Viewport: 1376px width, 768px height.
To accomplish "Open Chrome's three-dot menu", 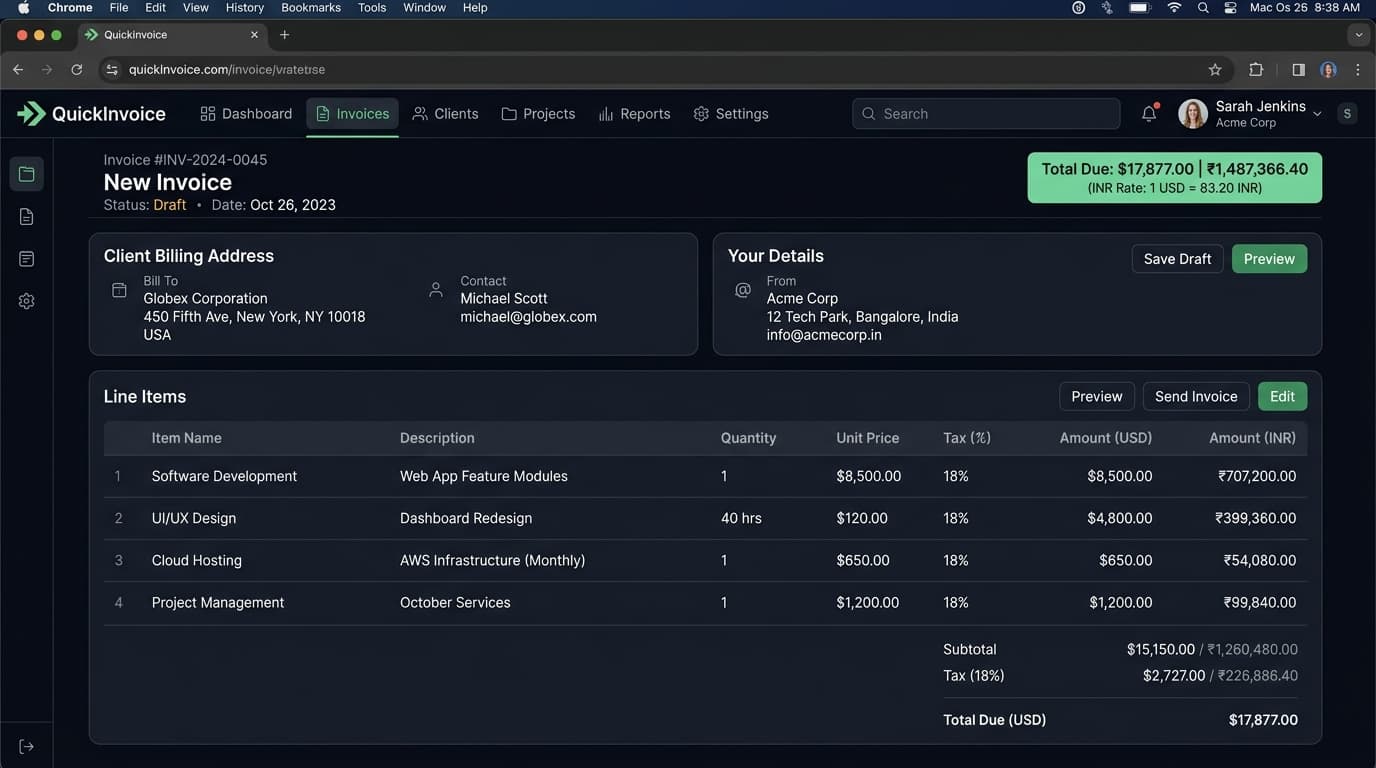I will click(1357, 70).
